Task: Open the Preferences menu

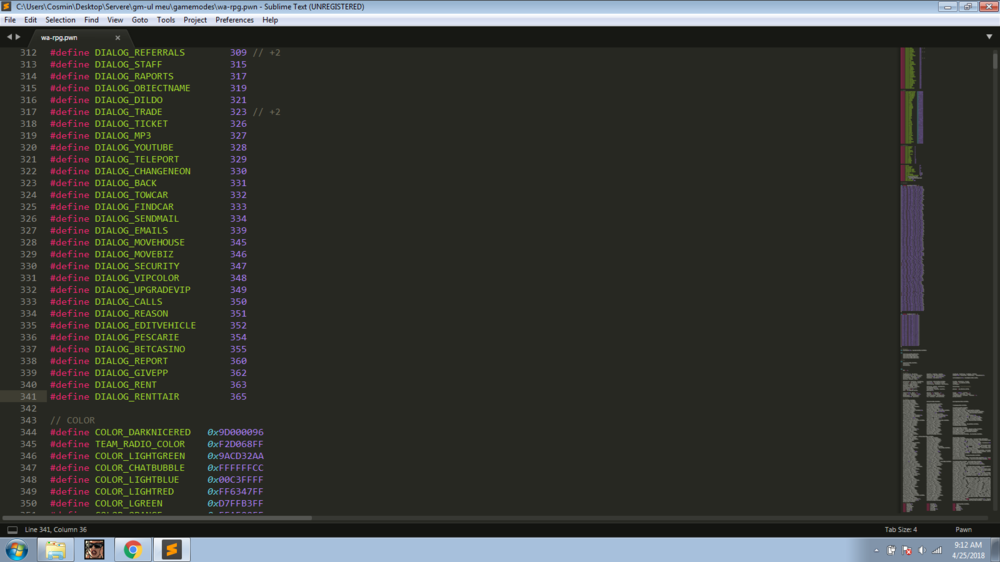Action: (x=234, y=20)
